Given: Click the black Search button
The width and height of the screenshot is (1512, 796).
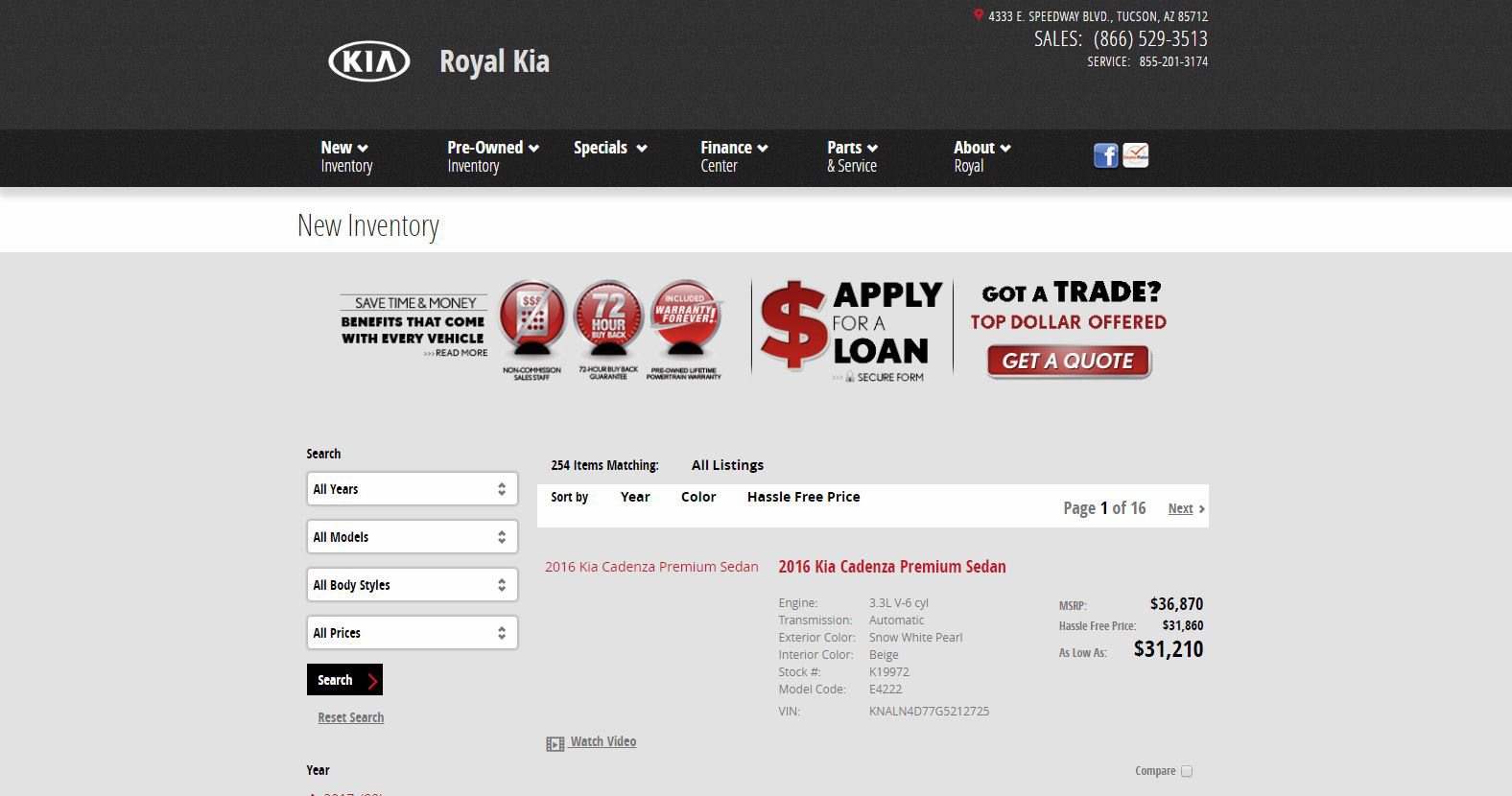Looking at the screenshot, I should pyautogui.click(x=344, y=680).
